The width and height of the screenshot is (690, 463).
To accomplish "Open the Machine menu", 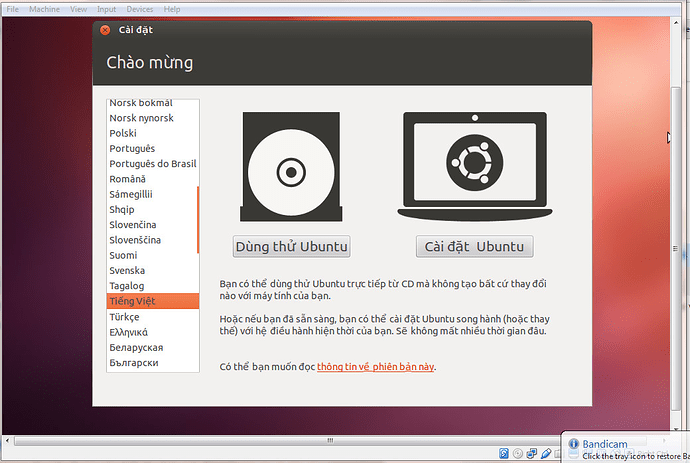I will (44, 9).
